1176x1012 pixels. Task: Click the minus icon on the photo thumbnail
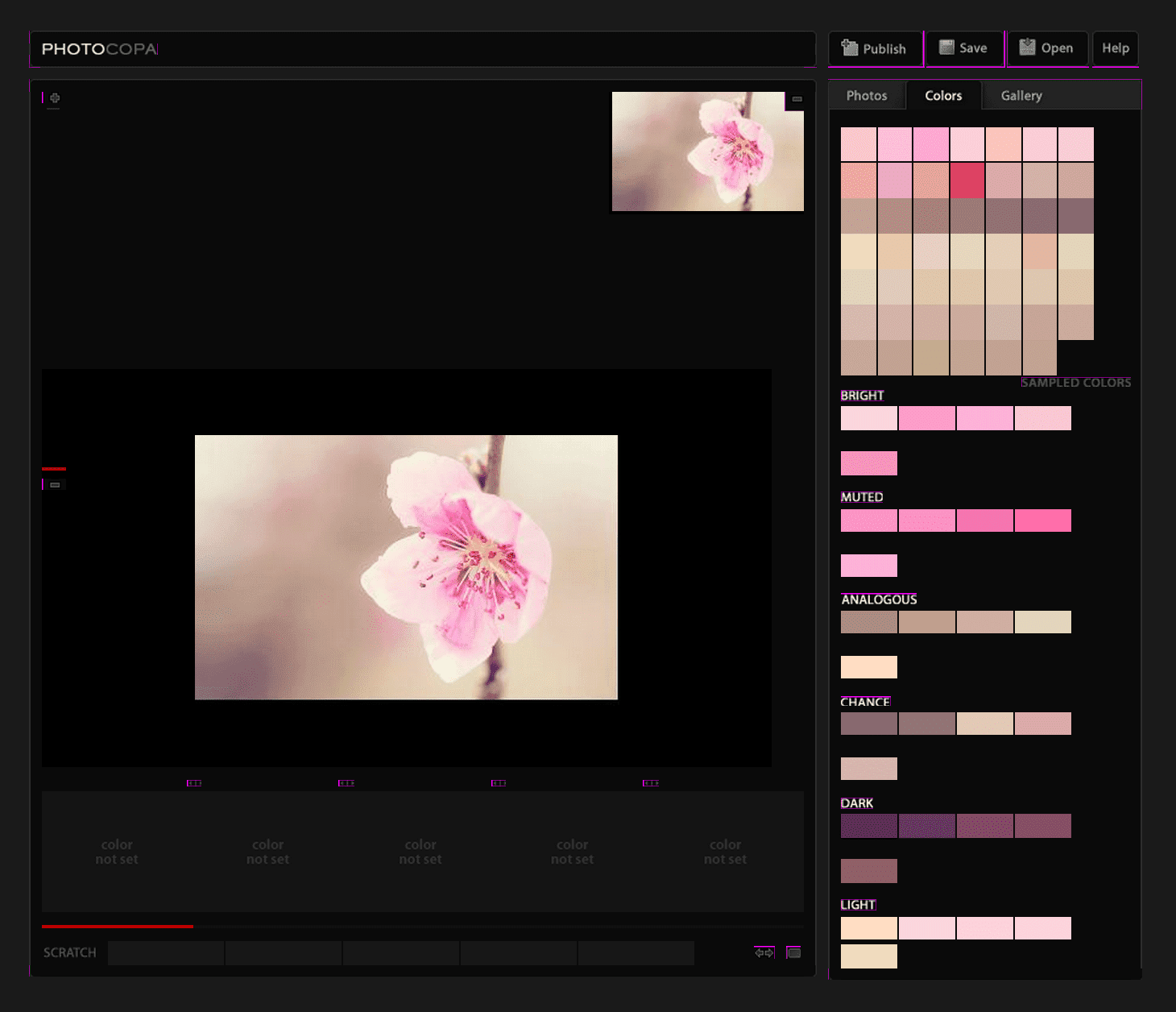(x=797, y=99)
